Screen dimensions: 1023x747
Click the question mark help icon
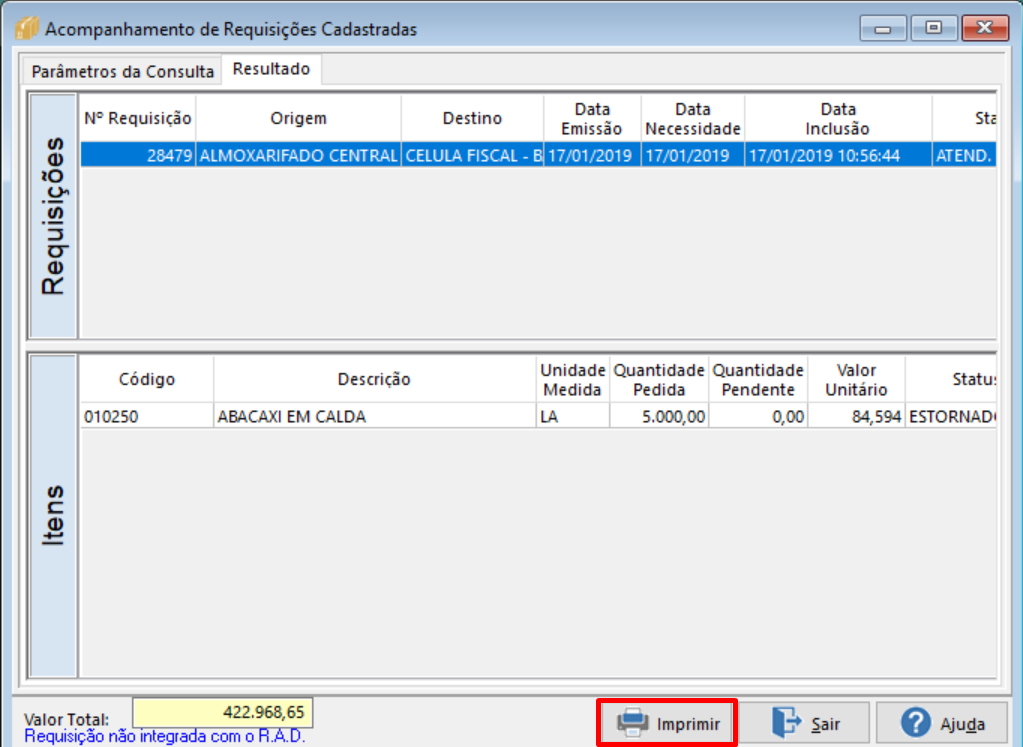(x=915, y=723)
